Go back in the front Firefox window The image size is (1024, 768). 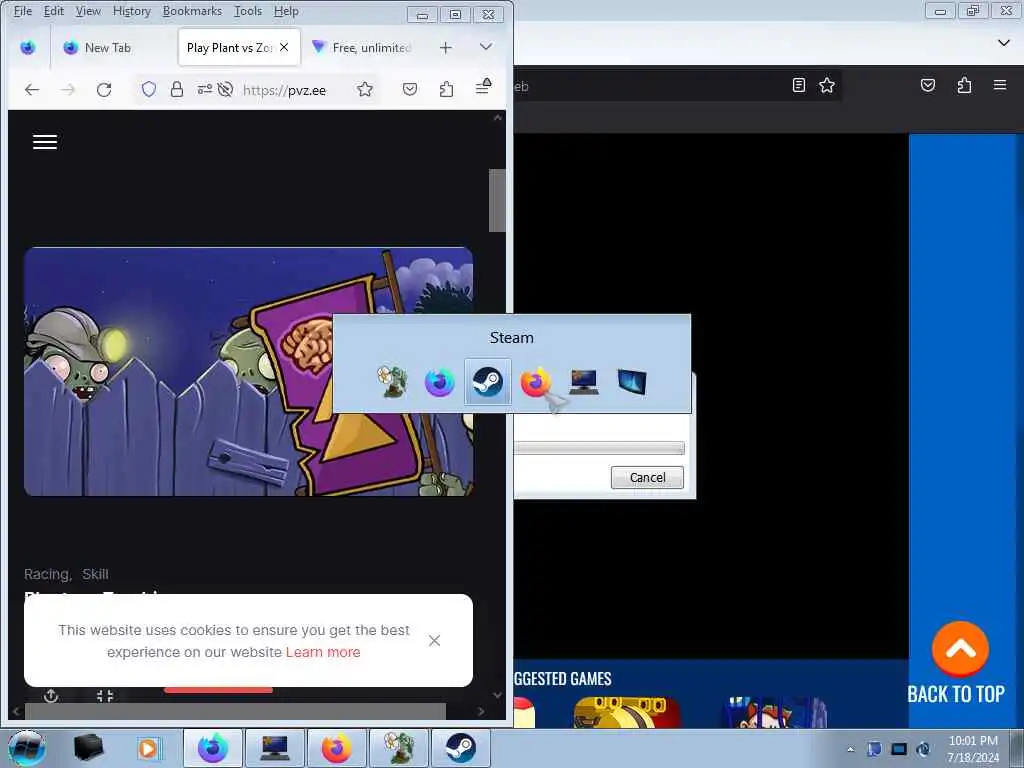tap(31, 89)
